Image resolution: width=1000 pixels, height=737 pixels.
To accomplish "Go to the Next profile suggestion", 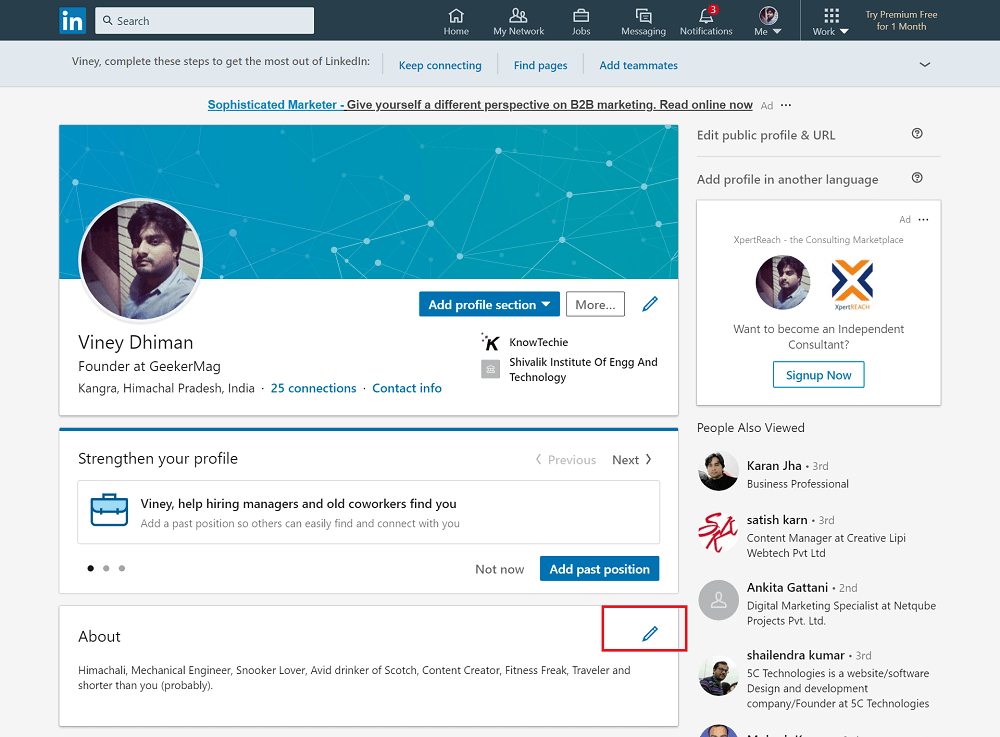I will (x=632, y=460).
